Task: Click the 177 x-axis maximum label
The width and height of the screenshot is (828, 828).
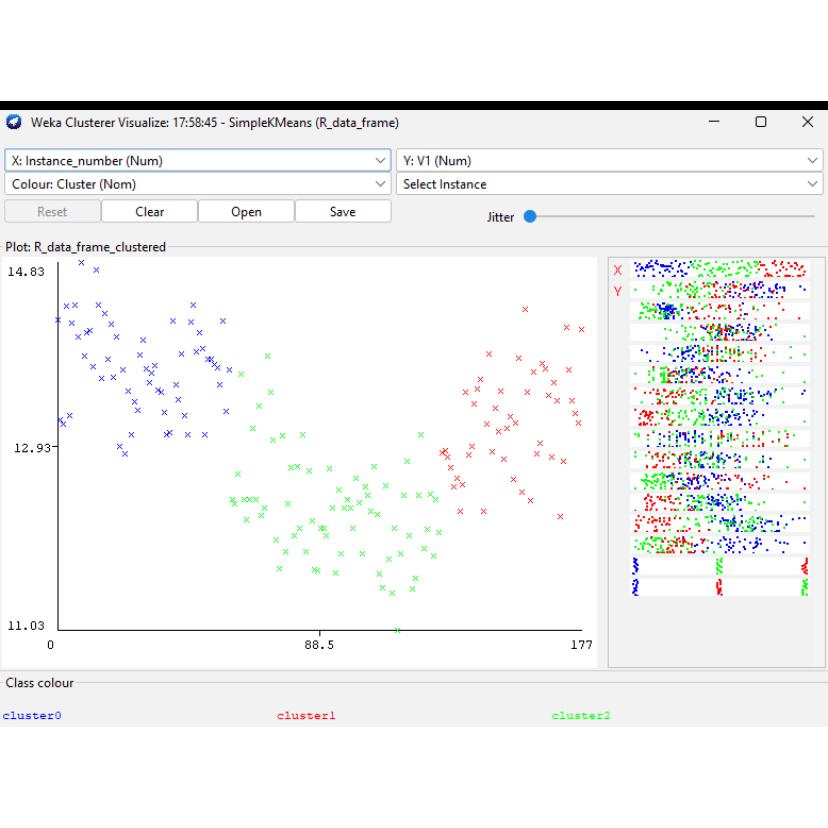Action: coord(581,645)
